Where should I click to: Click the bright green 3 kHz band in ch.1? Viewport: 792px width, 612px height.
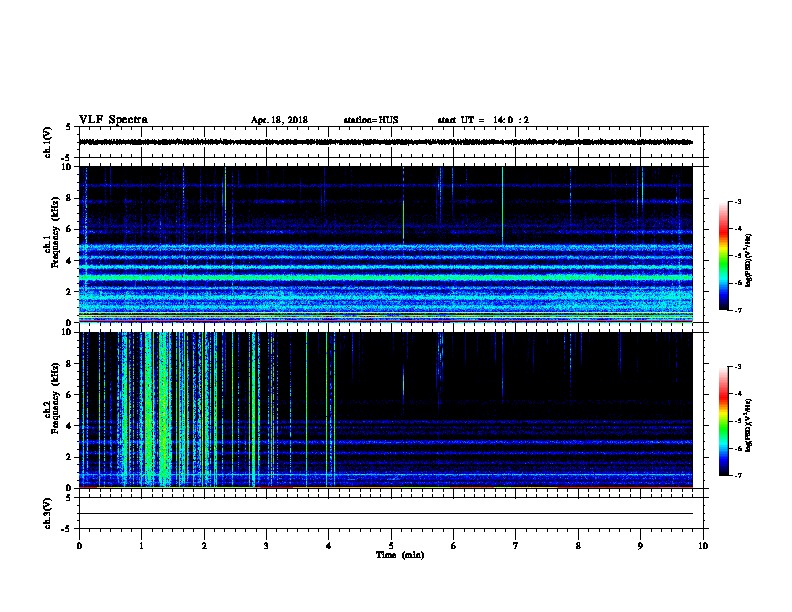pyautogui.click(x=385, y=278)
